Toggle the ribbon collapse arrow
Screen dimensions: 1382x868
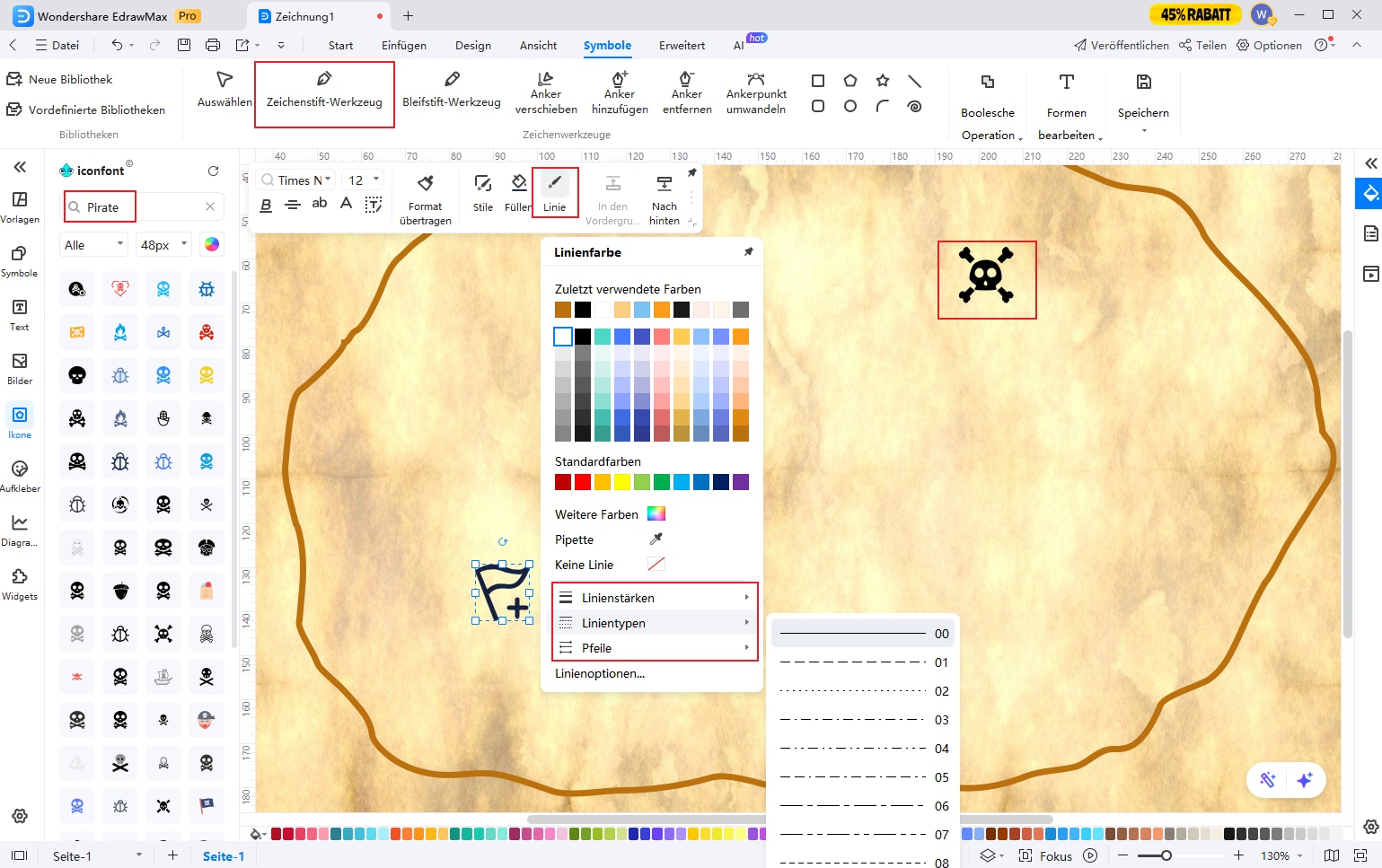coord(1357,45)
